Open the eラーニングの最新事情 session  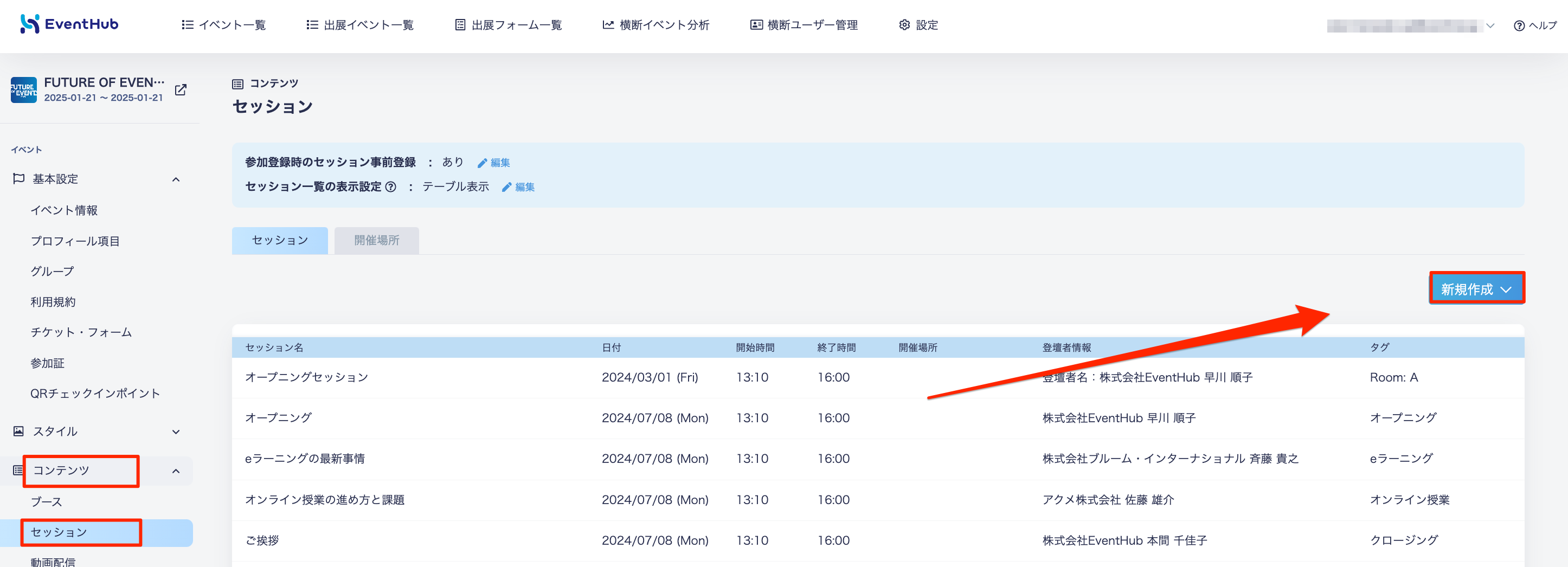tap(878, 459)
